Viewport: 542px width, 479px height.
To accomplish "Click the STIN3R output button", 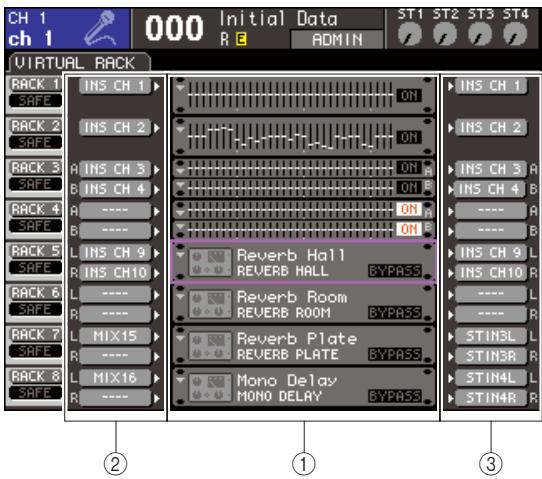I will (x=491, y=356).
